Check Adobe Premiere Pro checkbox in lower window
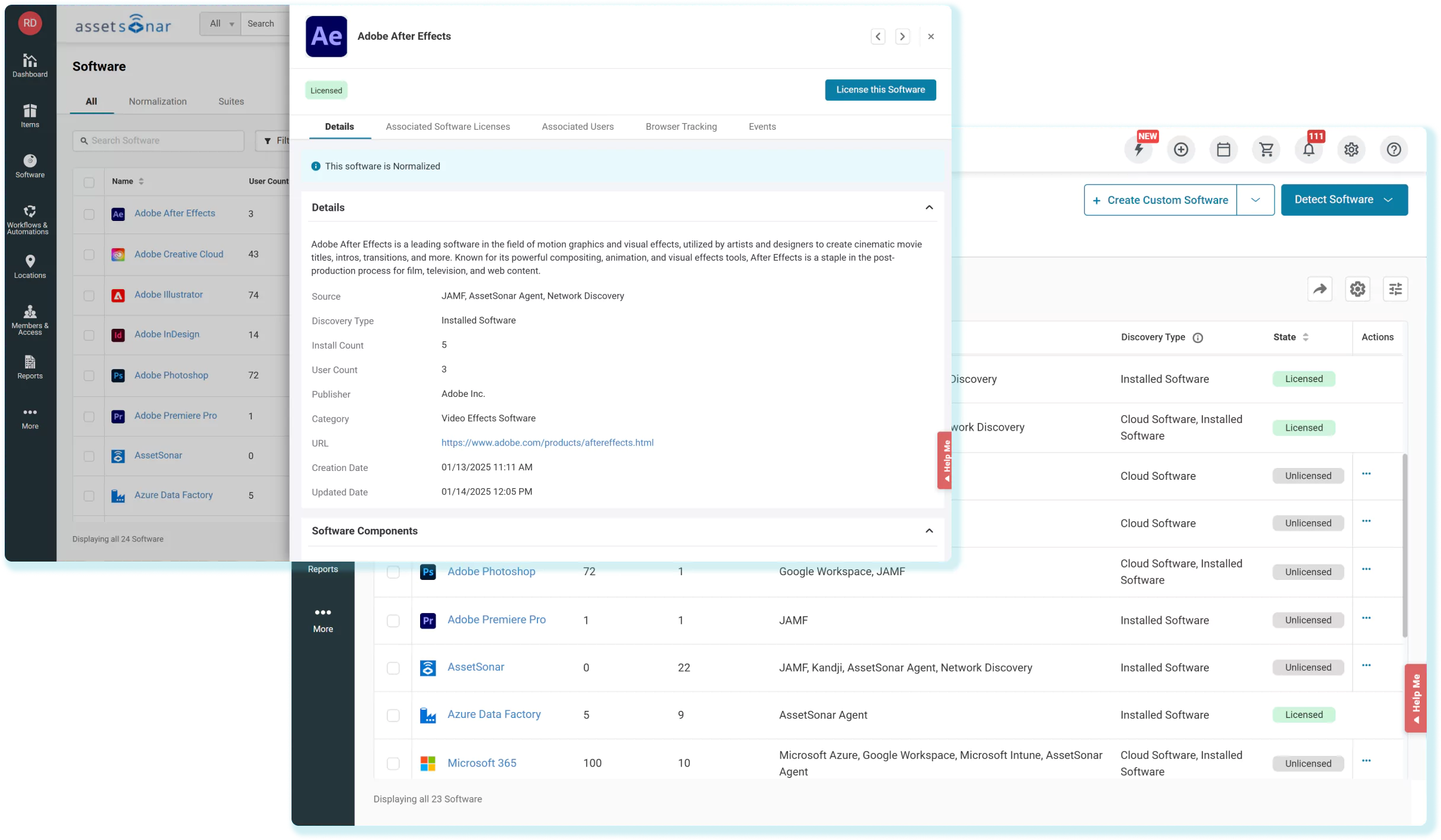 click(x=393, y=621)
